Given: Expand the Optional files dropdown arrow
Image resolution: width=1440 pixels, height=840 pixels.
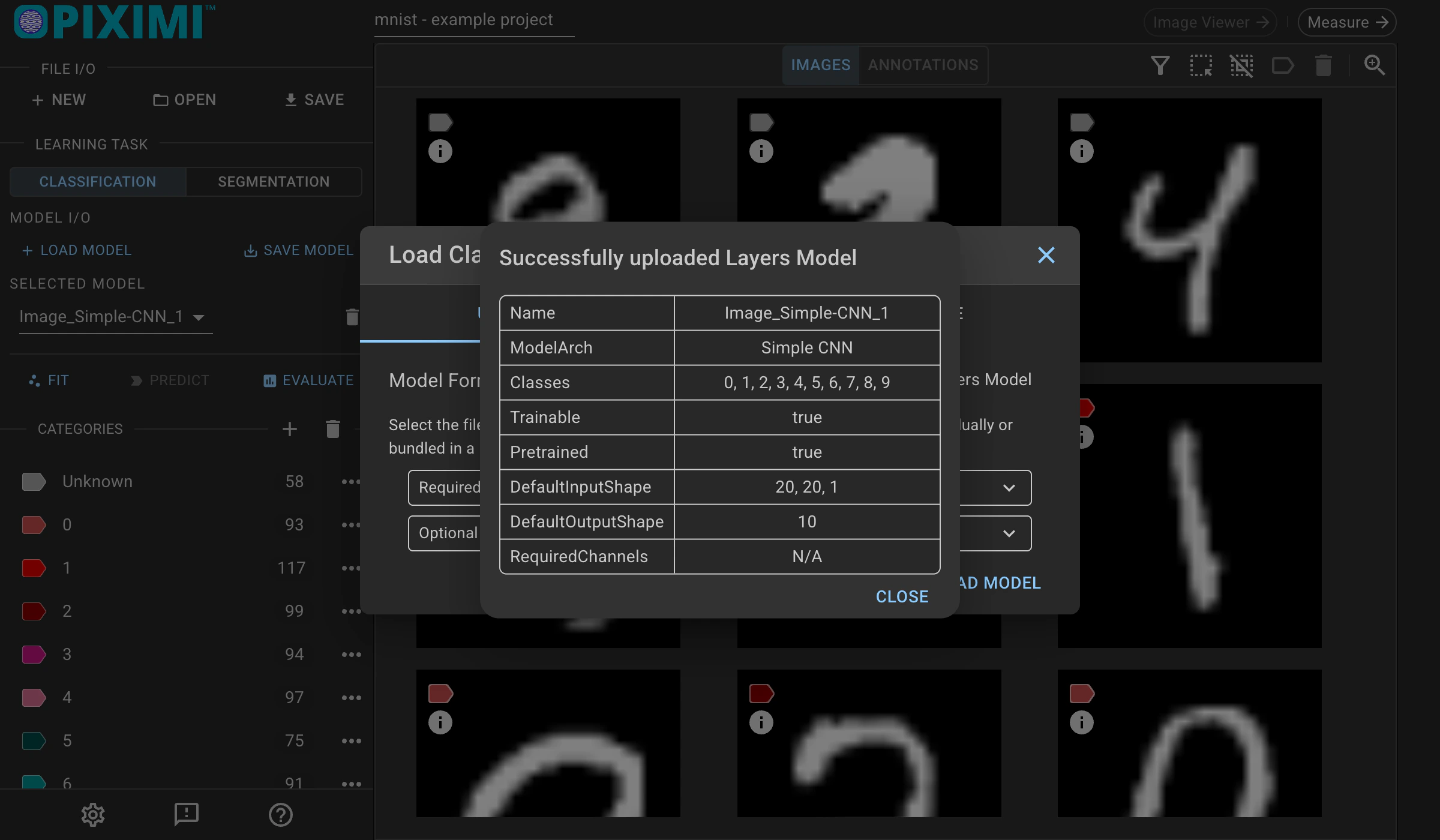Looking at the screenshot, I should 1009,533.
